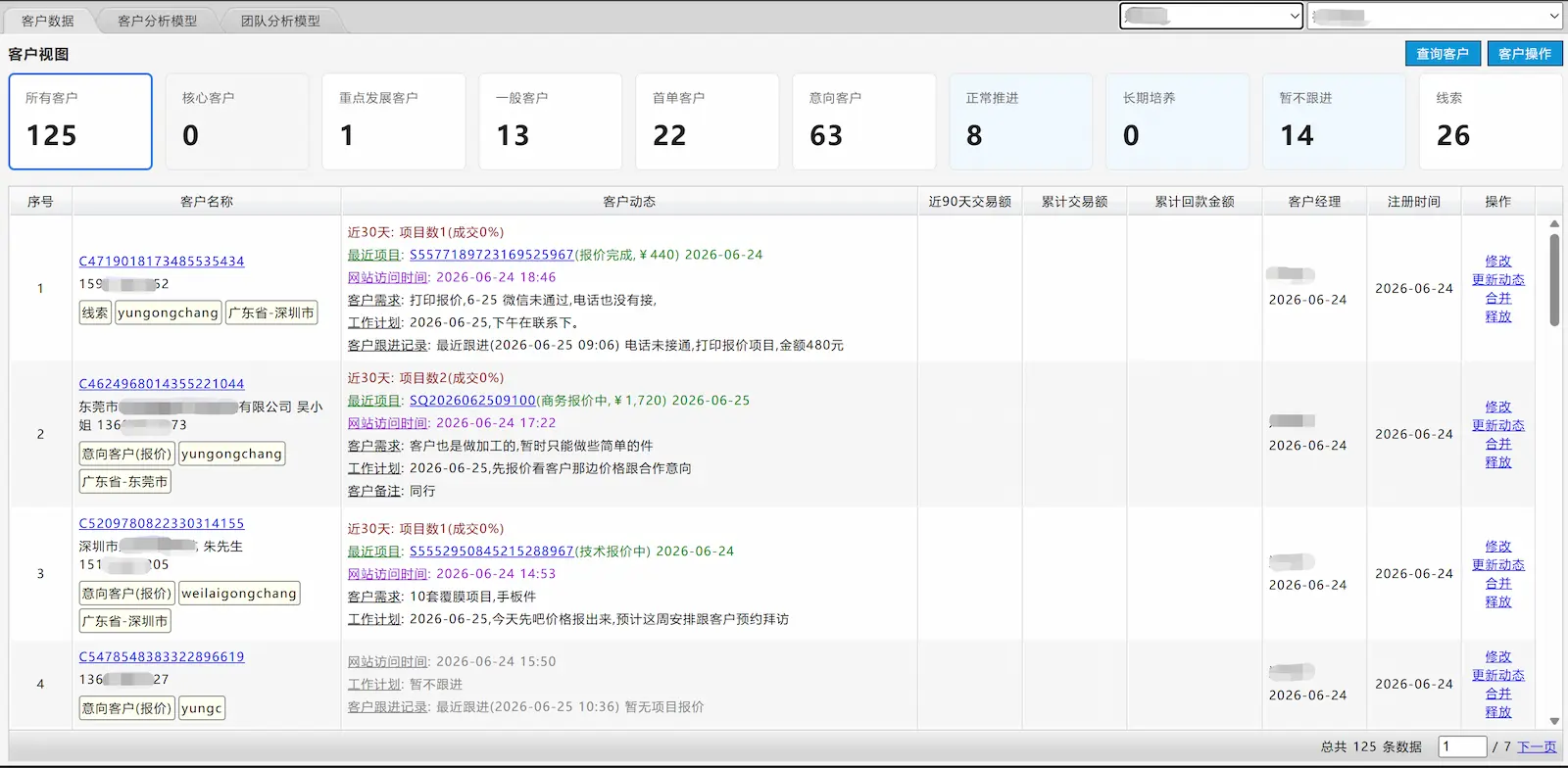
Task: Click the page number input field
Action: (1462, 746)
